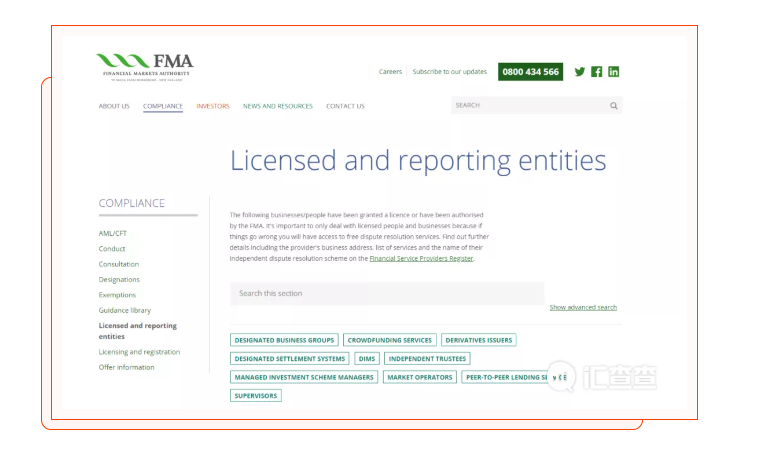Open the Careers link
Viewport: 764px width, 452px height.
click(390, 72)
